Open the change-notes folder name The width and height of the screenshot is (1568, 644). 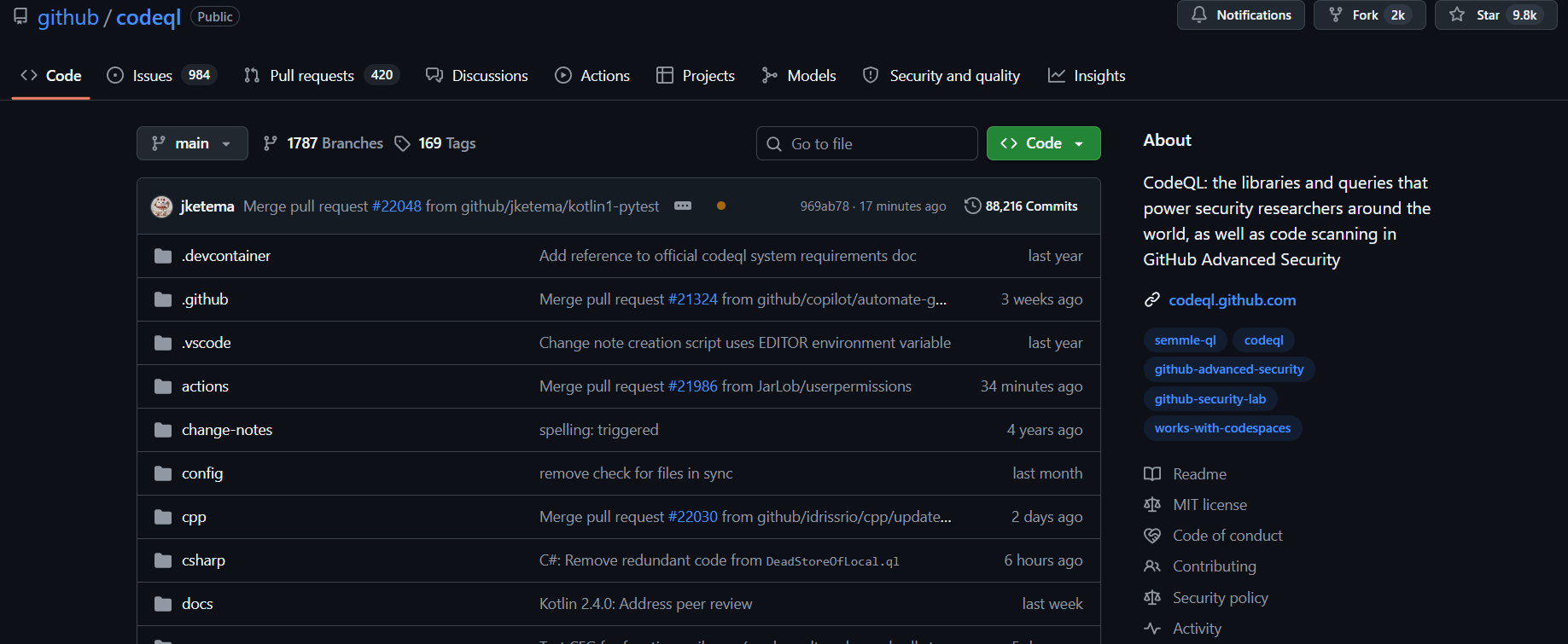(x=227, y=430)
